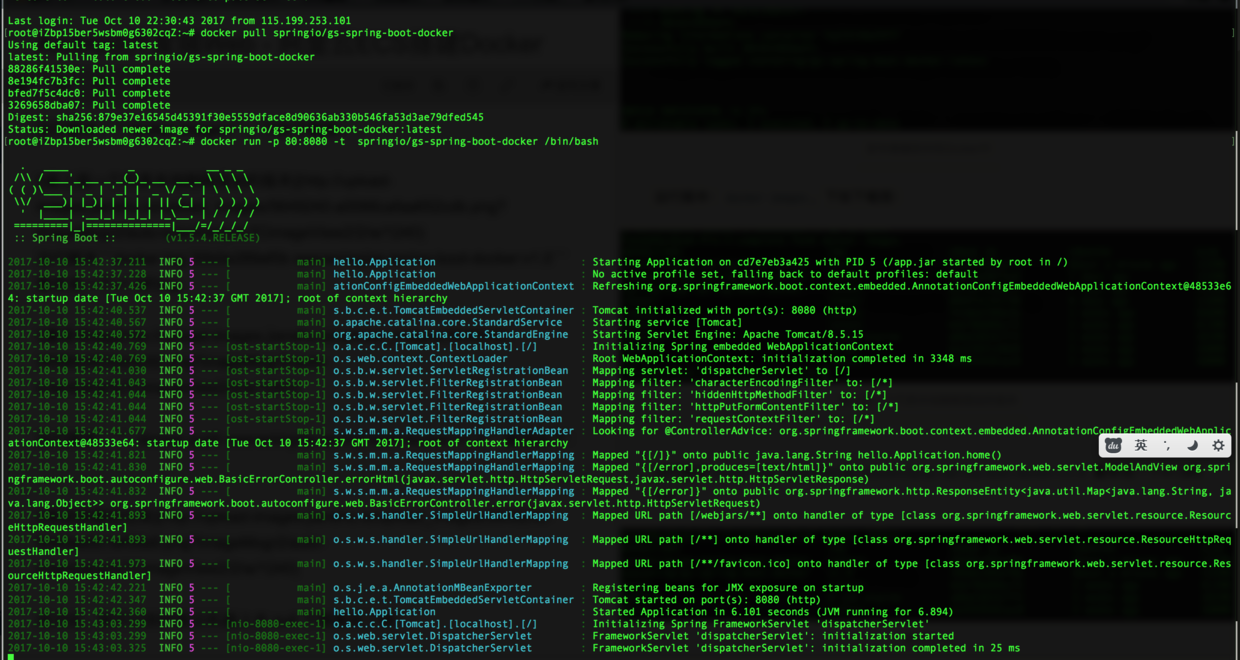The width and height of the screenshot is (1240, 660).
Task: Click the 'Last login' line at top
Action: tap(179, 21)
